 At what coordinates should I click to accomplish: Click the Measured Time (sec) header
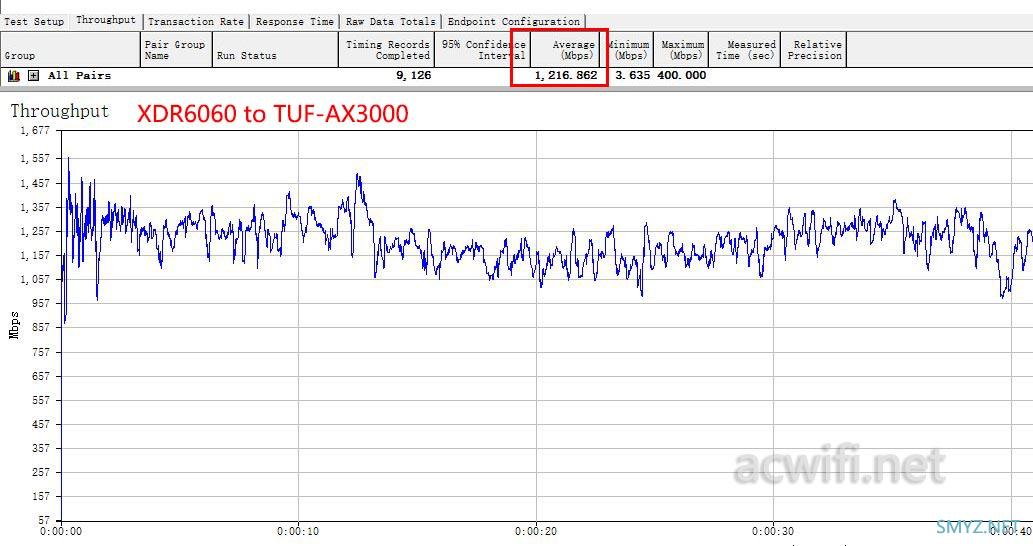tap(744, 49)
